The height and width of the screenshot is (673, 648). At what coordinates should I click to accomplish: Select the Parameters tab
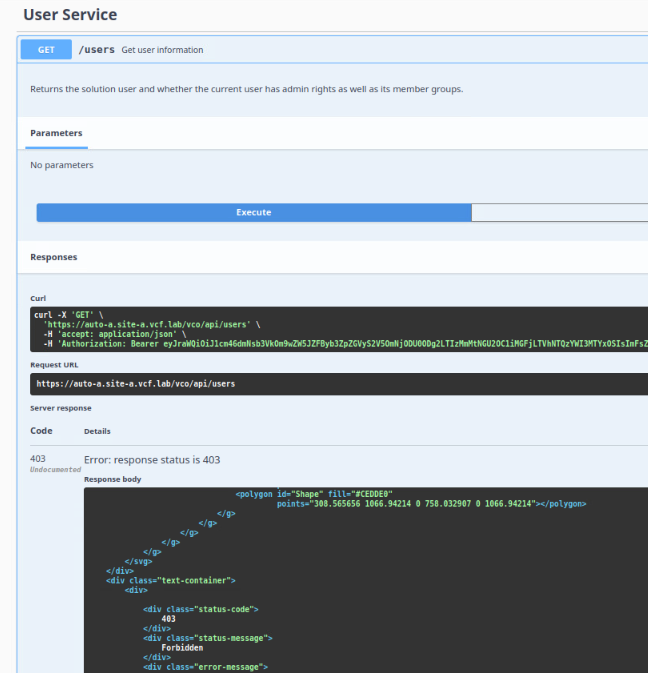pyautogui.click(x=56, y=133)
